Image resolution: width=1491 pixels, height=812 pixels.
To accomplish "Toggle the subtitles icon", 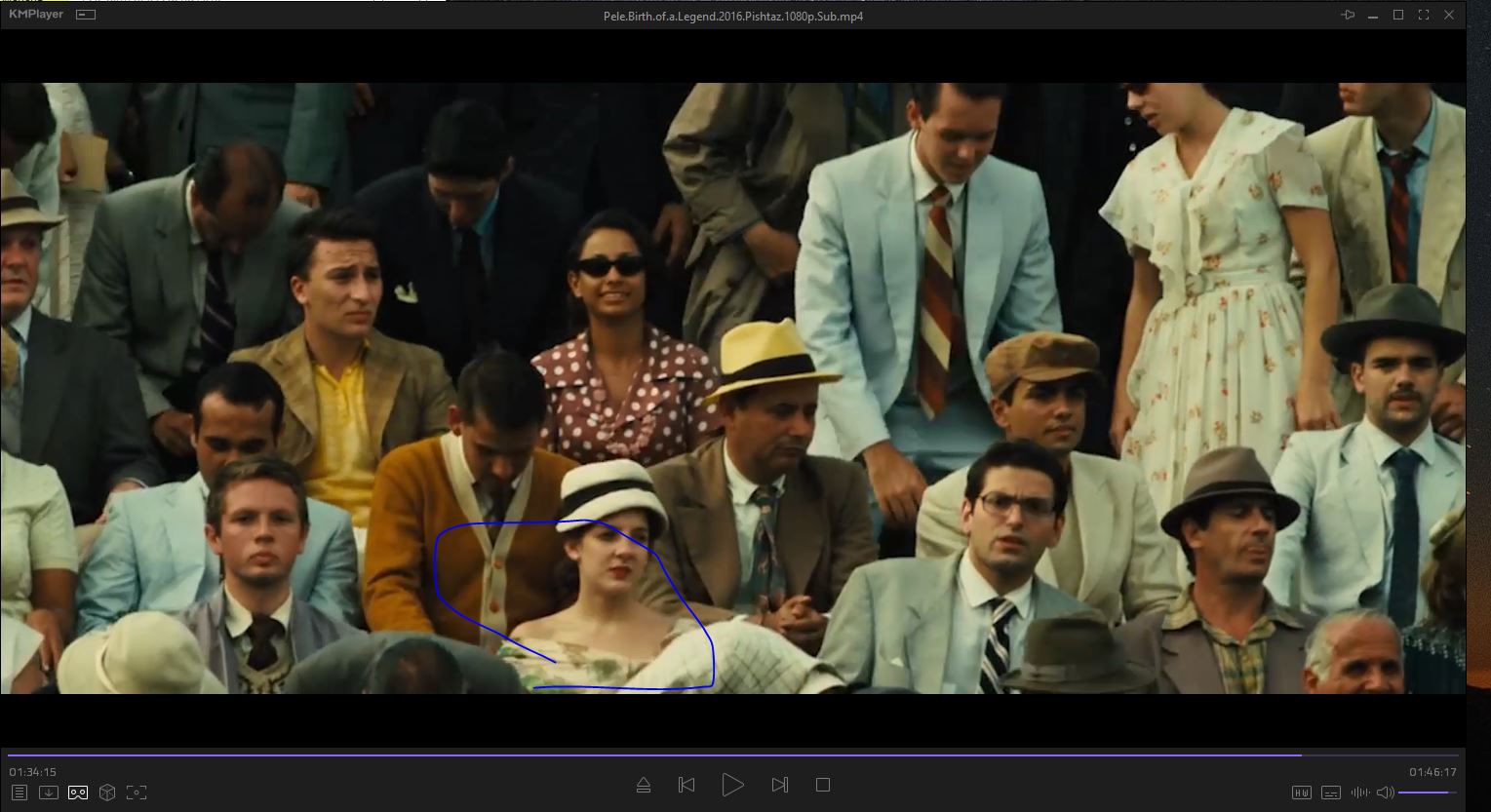I will 1331,793.
